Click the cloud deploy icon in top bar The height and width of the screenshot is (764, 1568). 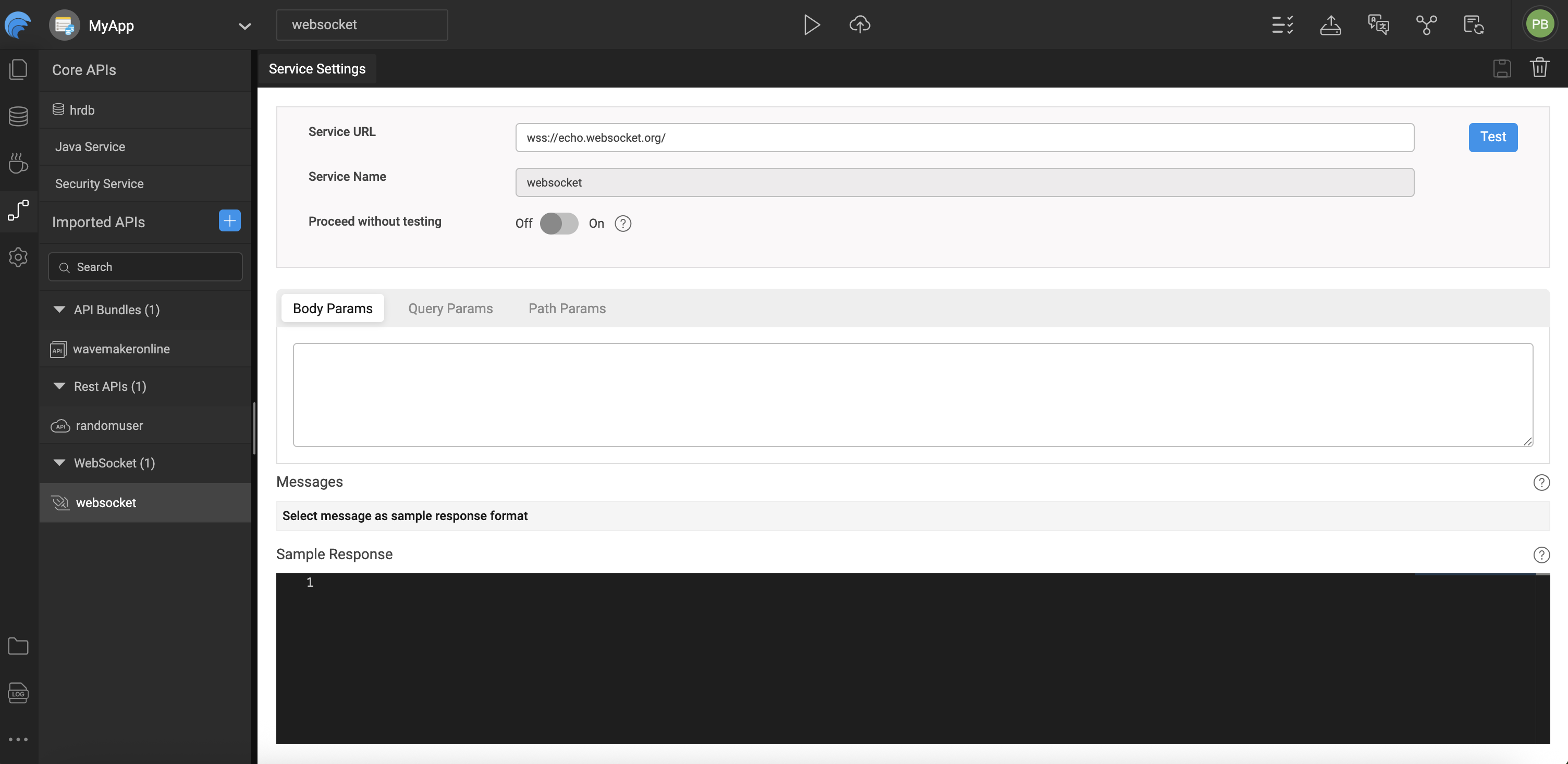click(x=859, y=24)
